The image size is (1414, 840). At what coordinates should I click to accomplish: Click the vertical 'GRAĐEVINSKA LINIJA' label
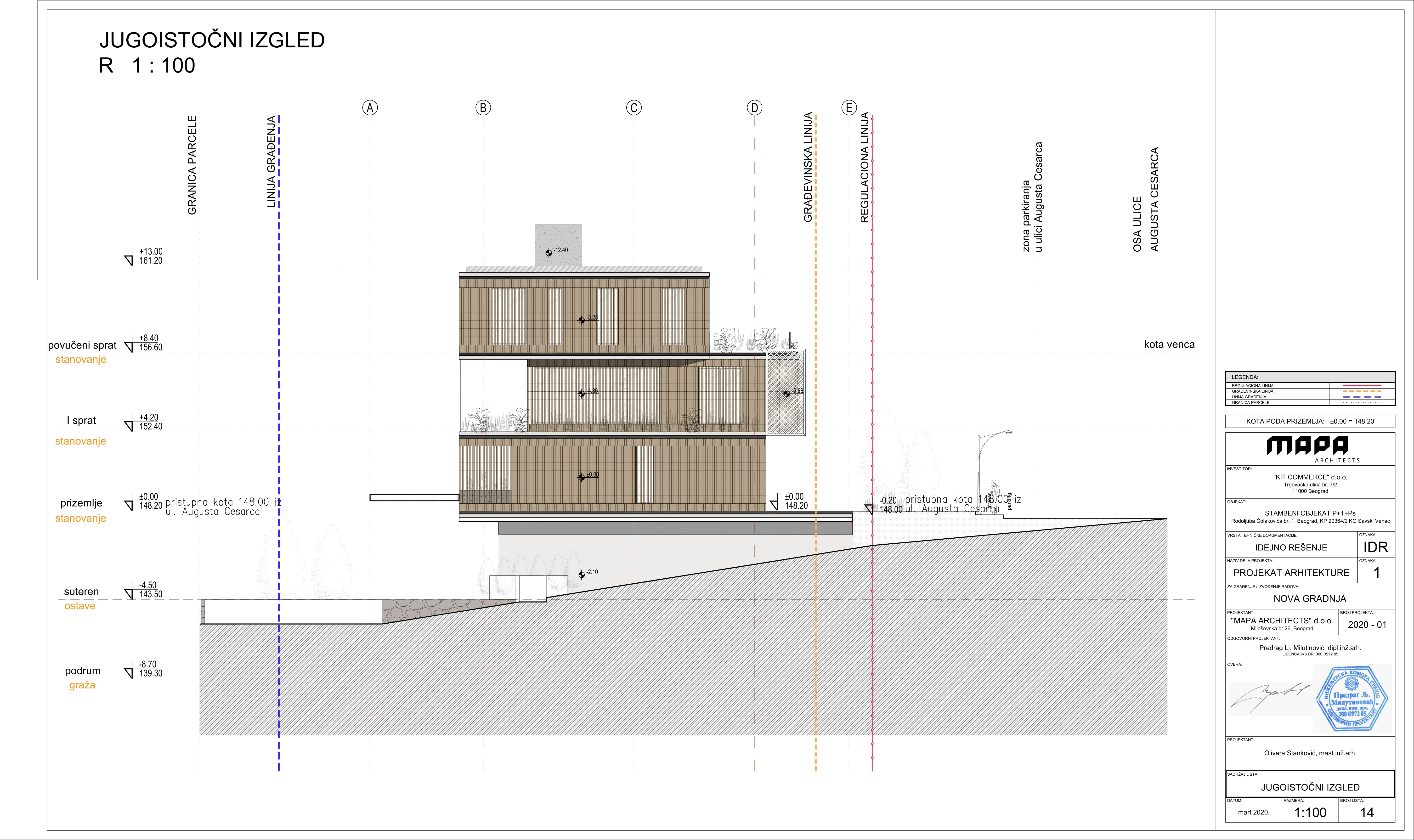click(808, 167)
